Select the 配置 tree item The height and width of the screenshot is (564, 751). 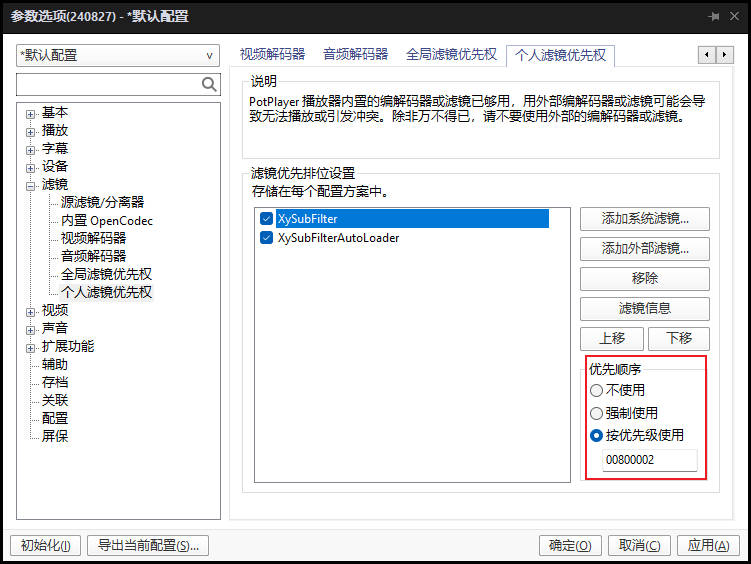coord(55,418)
